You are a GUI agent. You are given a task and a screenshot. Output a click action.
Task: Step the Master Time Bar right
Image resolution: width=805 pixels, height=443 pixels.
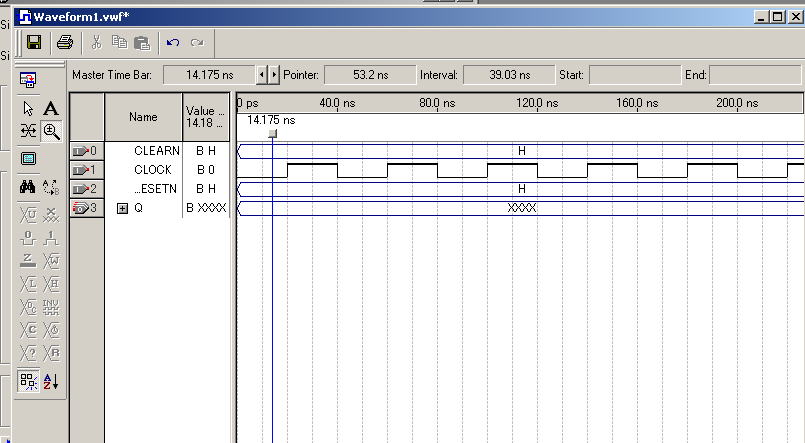tap(274, 75)
